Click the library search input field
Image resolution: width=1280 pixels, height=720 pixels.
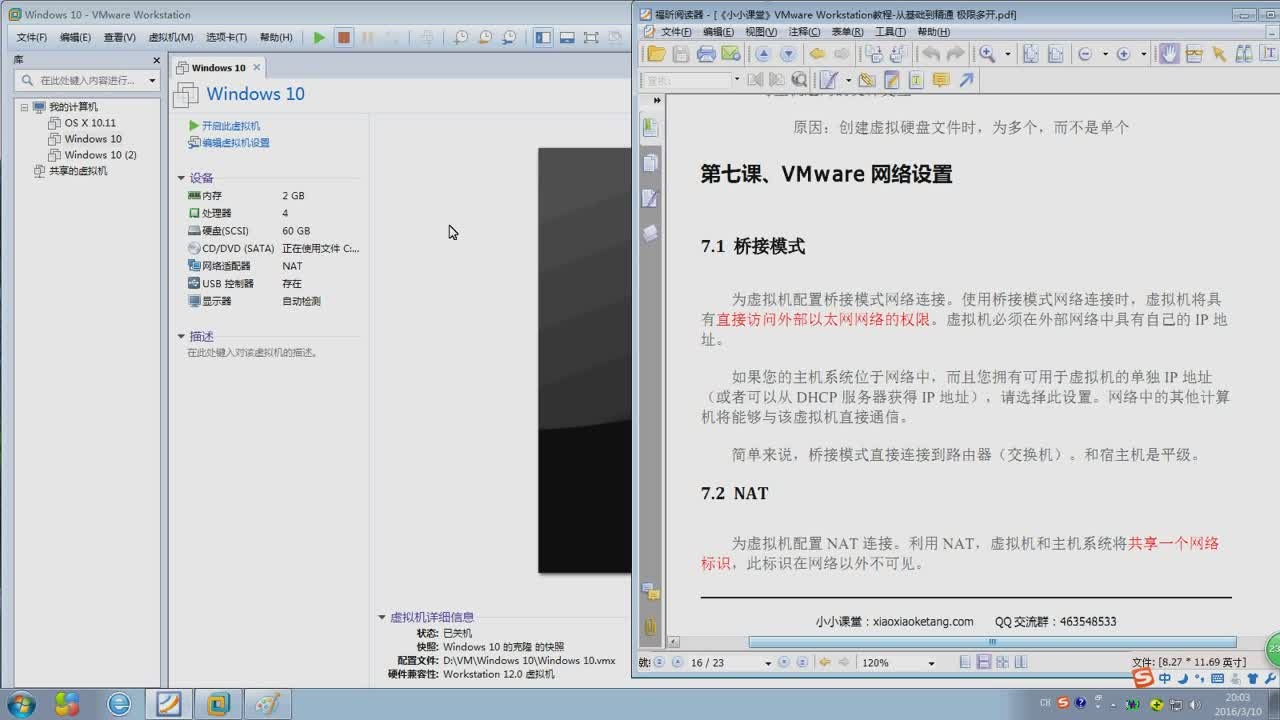click(x=85, y=80)
